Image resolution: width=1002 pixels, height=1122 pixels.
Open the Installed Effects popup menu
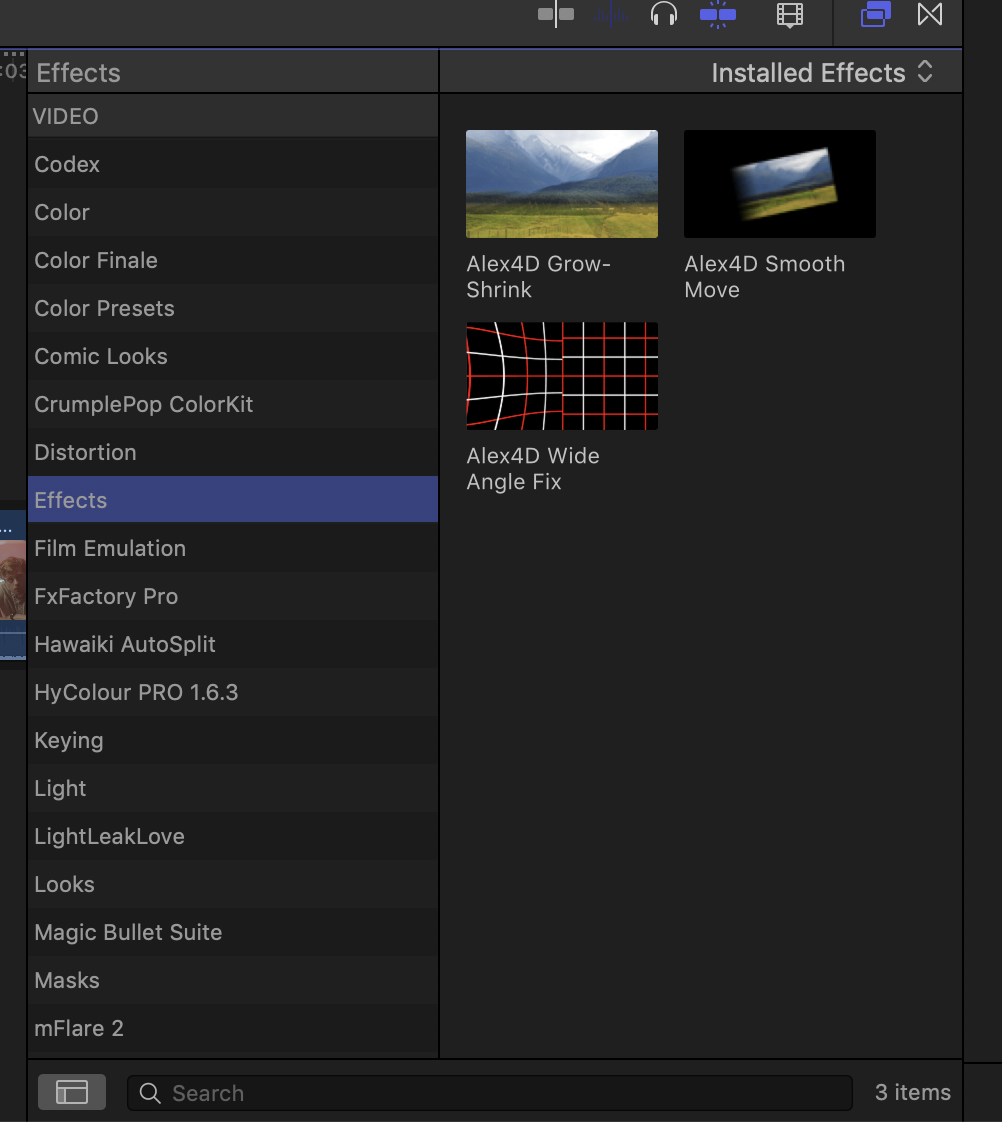822,72
